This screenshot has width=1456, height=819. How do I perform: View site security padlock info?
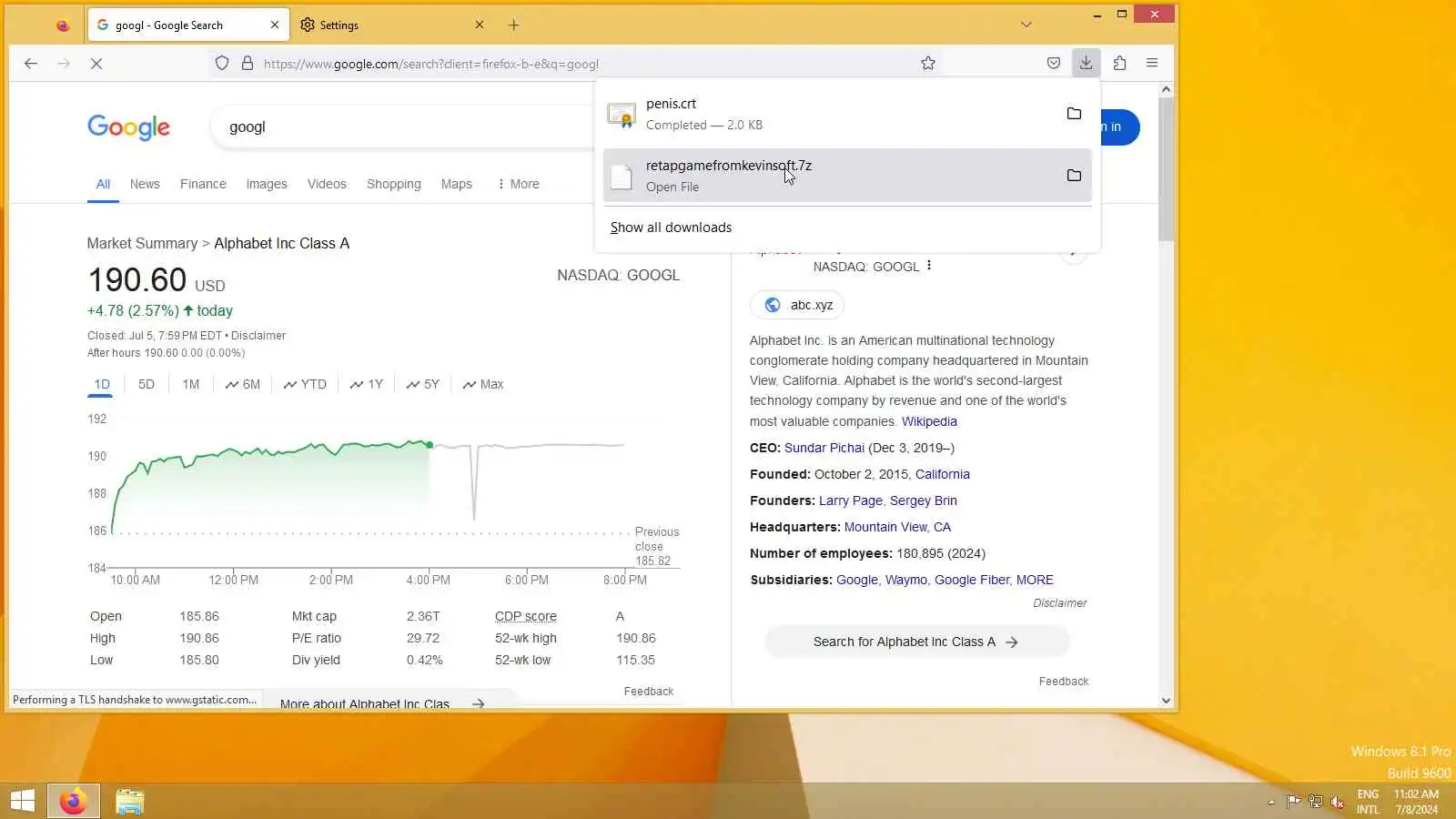248,64
